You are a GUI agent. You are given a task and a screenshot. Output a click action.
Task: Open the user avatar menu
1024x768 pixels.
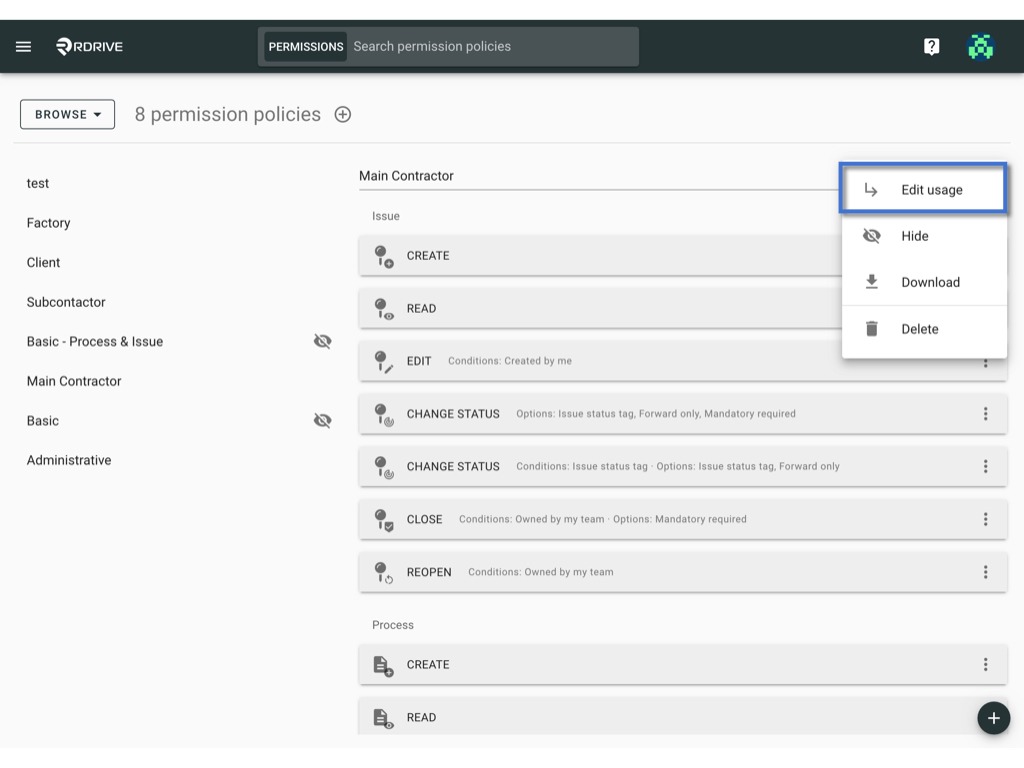pyautogui.click(x=980, y=46)
